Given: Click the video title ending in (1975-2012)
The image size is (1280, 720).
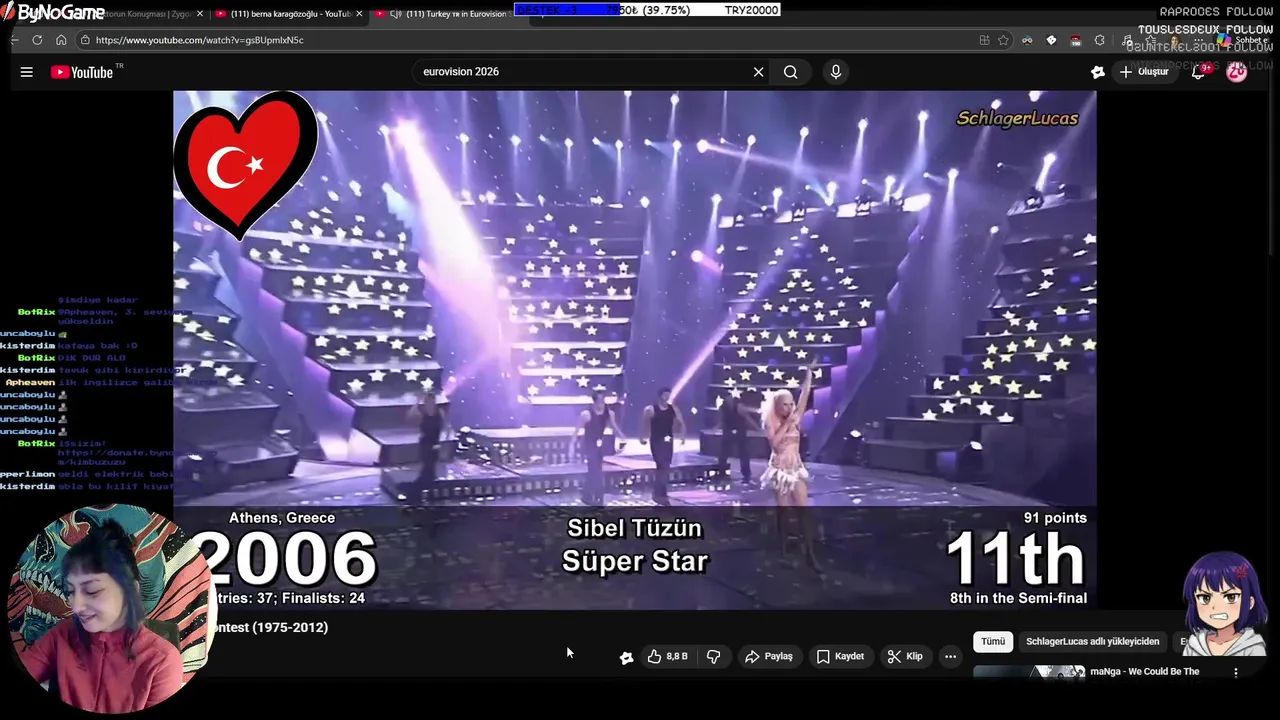Looking at the screenshot, I should coord(268,627).
